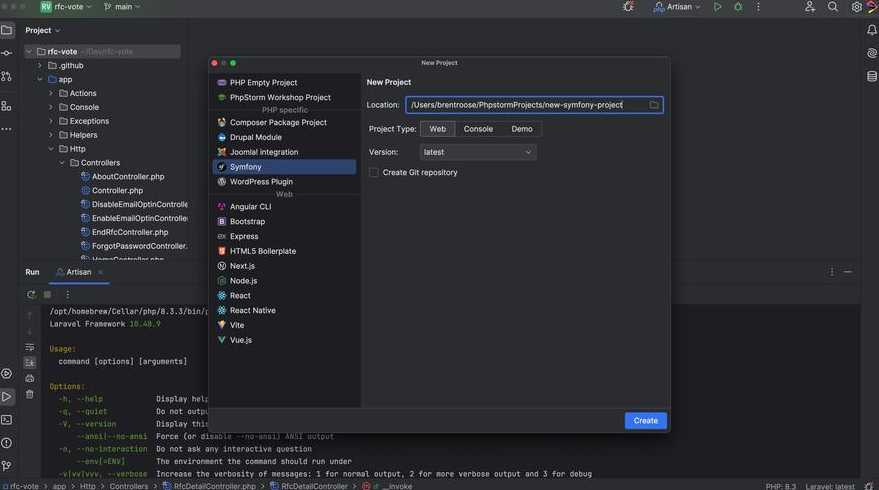Print the Run console output
The height and width of the screenshot is (490, 879).
tap(30, 378)
